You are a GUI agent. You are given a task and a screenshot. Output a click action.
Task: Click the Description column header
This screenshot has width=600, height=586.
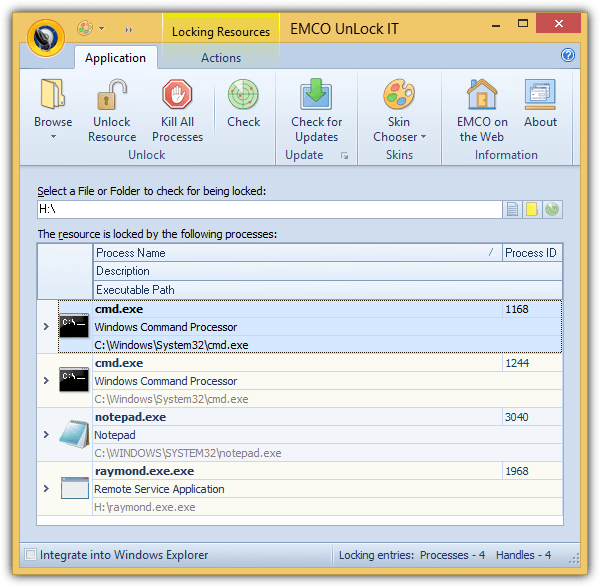(x=328, y=271)
